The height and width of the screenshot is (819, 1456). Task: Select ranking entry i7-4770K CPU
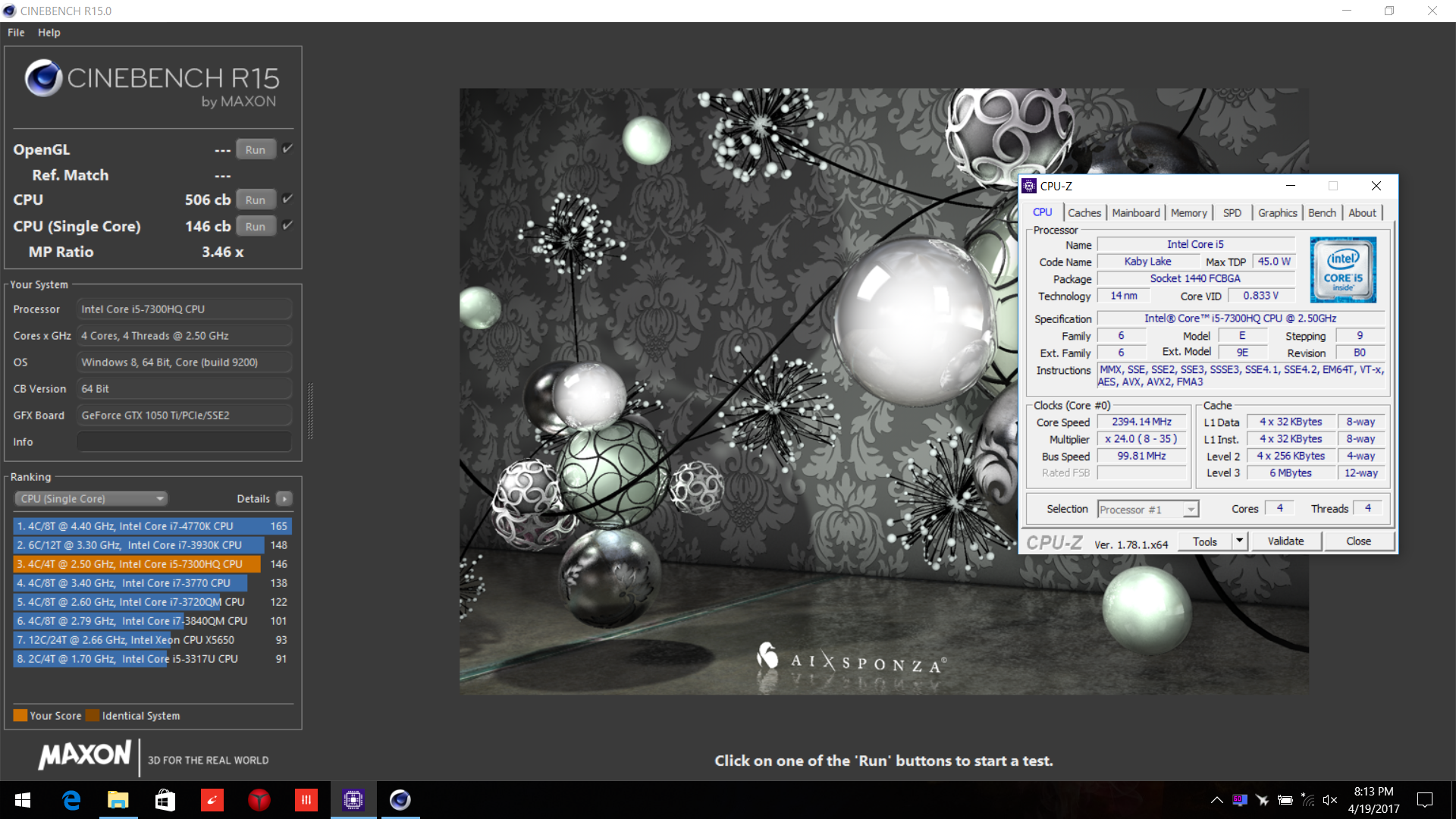[x=152, y=526]
